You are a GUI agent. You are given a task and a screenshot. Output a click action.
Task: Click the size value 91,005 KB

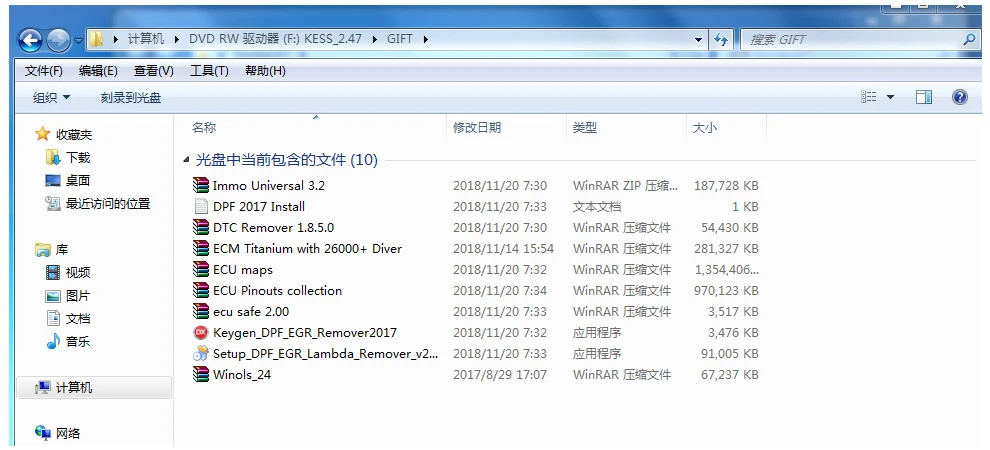(x=730, y=353)
